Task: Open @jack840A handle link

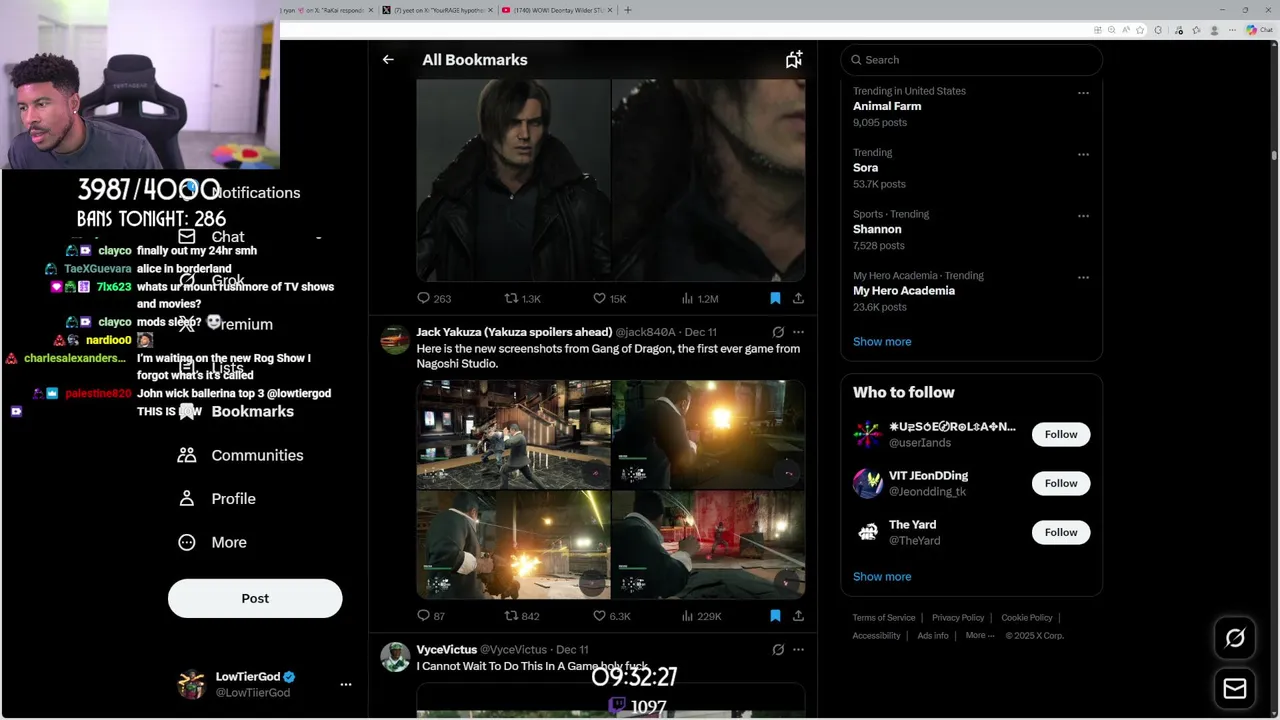Action: [x=645, y=332]
